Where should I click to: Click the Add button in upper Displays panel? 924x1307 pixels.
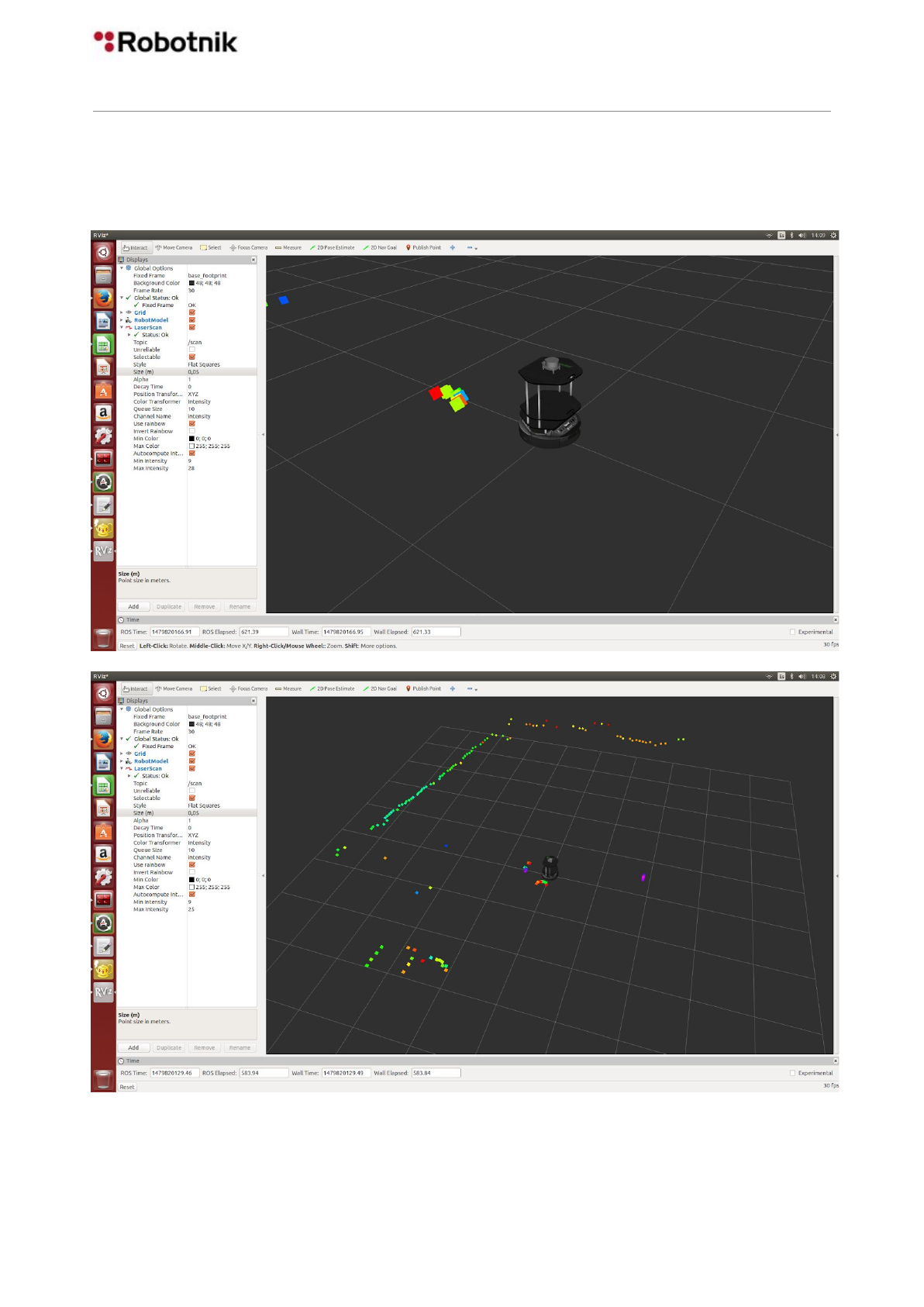133,607
